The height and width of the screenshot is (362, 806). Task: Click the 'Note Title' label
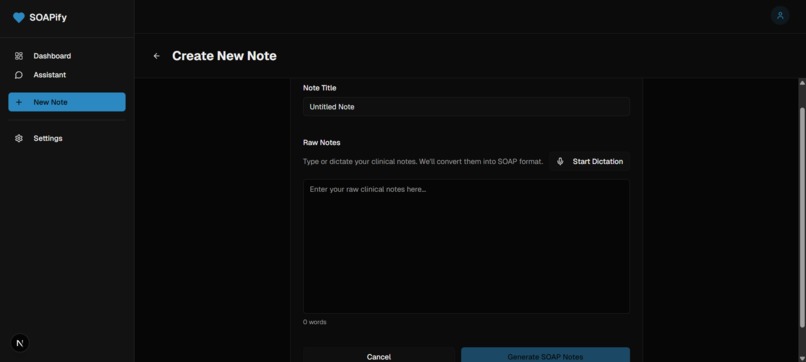320,88
